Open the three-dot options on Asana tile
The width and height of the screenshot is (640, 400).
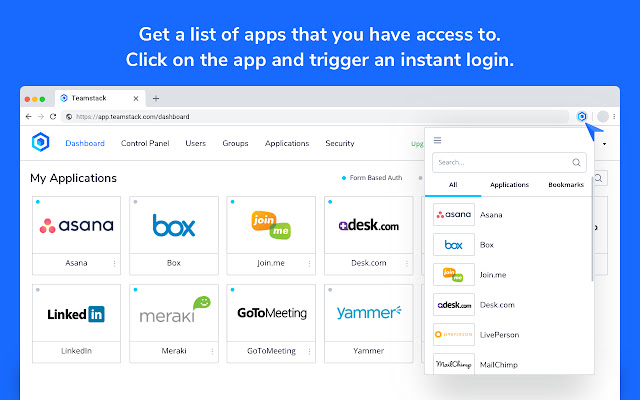point(114,264)
